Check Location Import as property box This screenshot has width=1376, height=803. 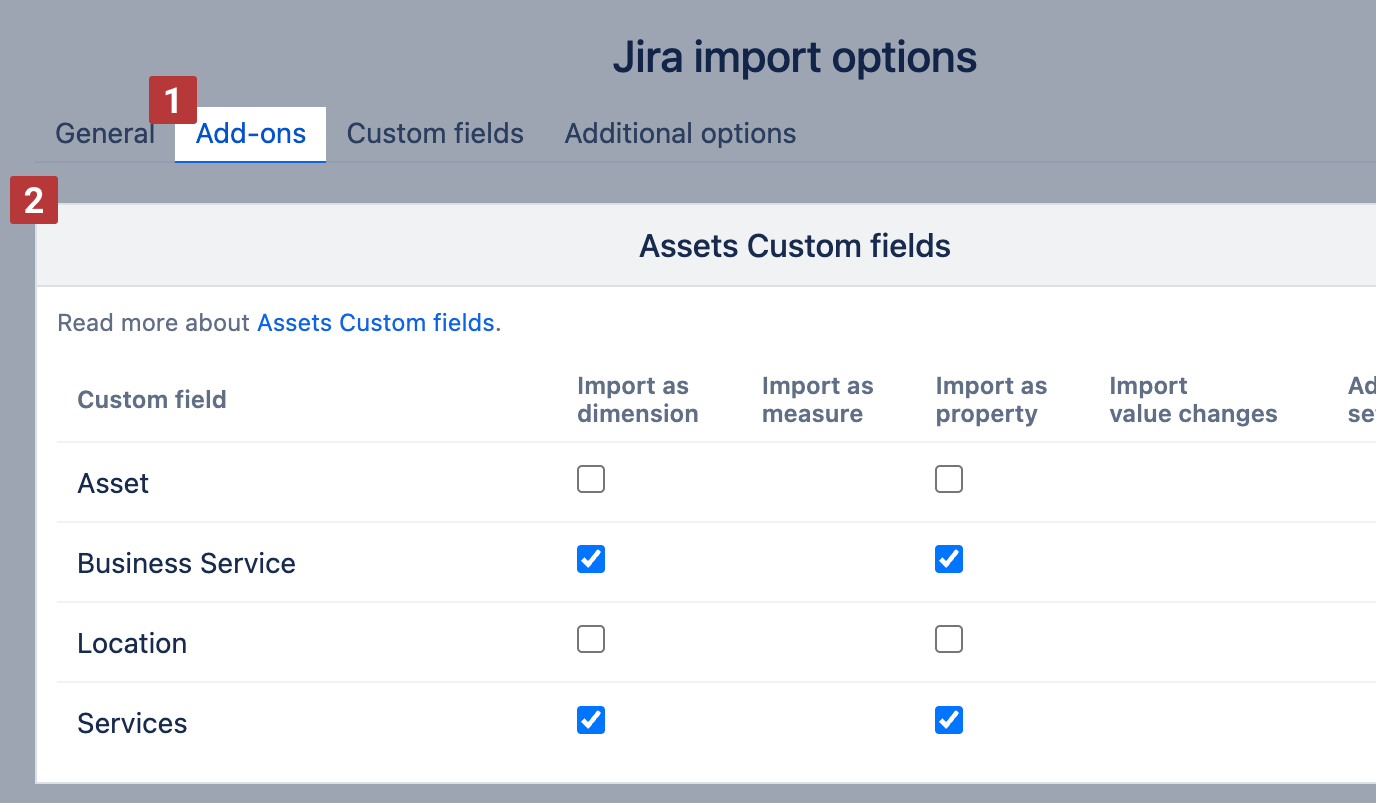point(949,639)
